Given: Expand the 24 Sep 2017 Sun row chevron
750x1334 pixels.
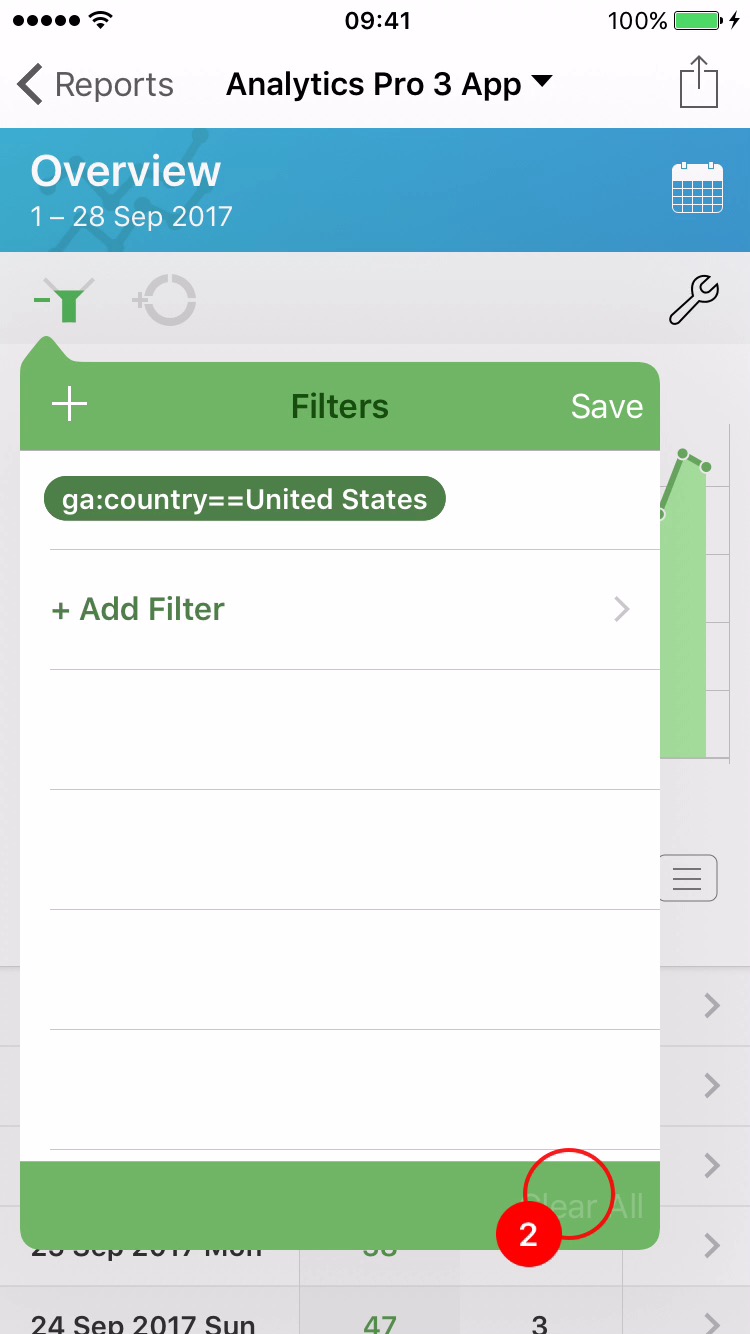Looking at the screenshot, I should click(x=711, y=1322).
